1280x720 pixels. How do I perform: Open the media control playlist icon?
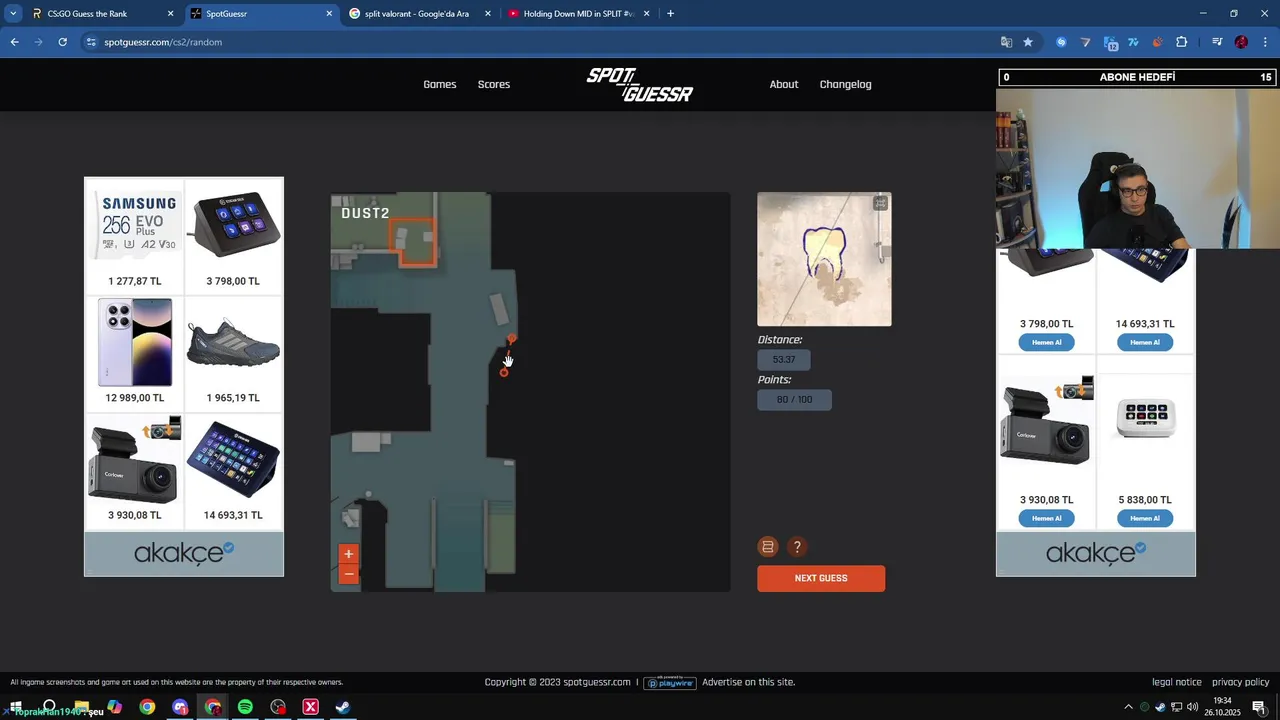[1217, 42]
